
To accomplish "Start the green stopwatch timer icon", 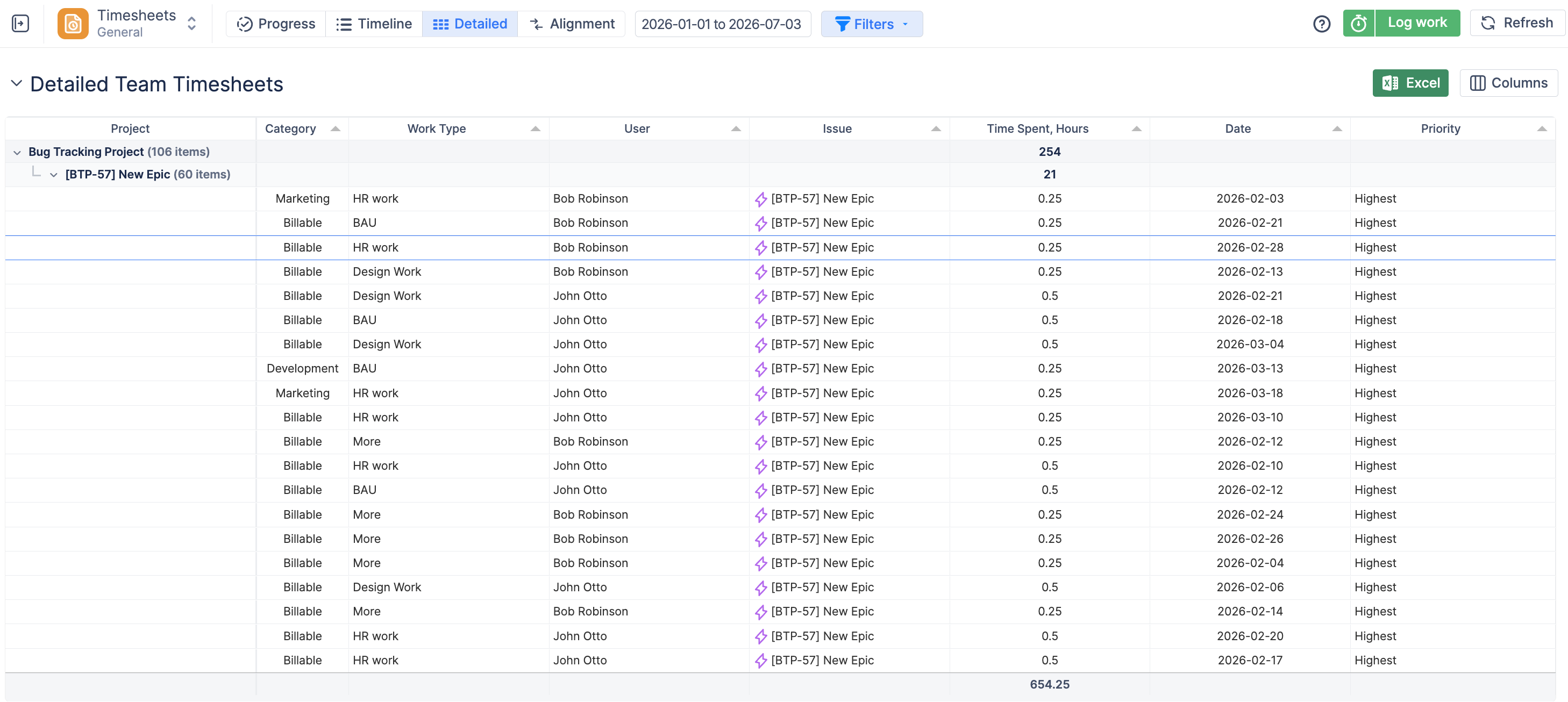I will (1359, 24).
